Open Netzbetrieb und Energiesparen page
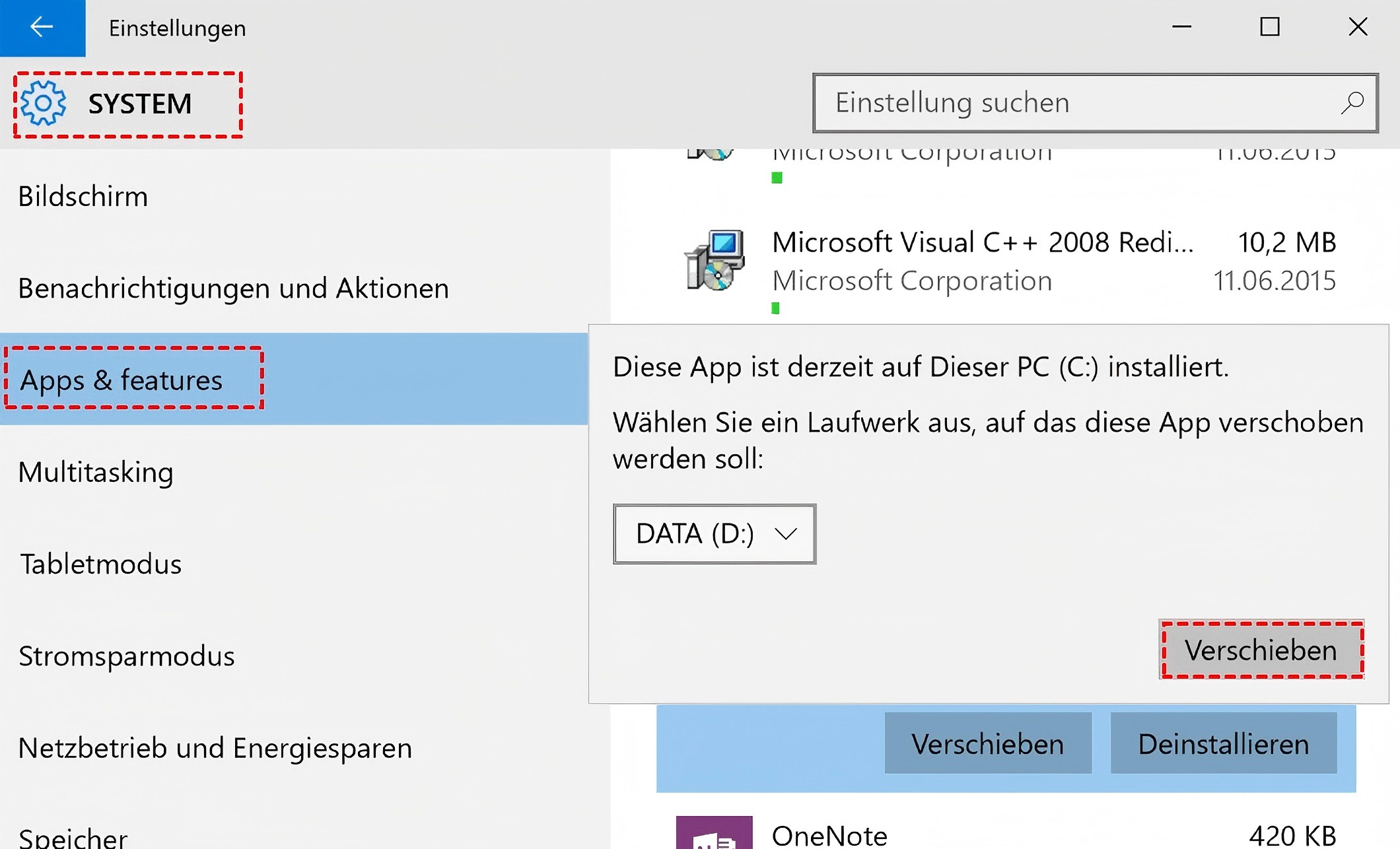Screen dimensions: 1400x849 click(x=215, y=748)
